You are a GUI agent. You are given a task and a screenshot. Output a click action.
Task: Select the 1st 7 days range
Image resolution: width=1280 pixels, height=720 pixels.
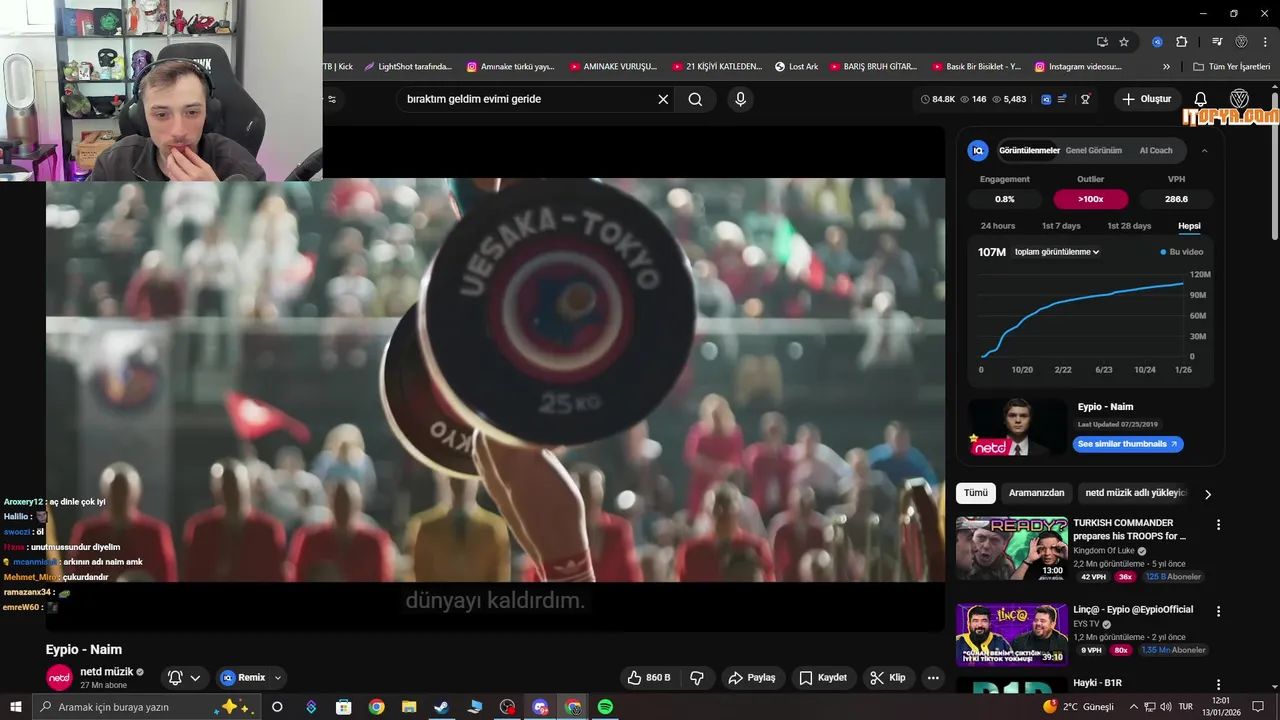(1061, 226)
